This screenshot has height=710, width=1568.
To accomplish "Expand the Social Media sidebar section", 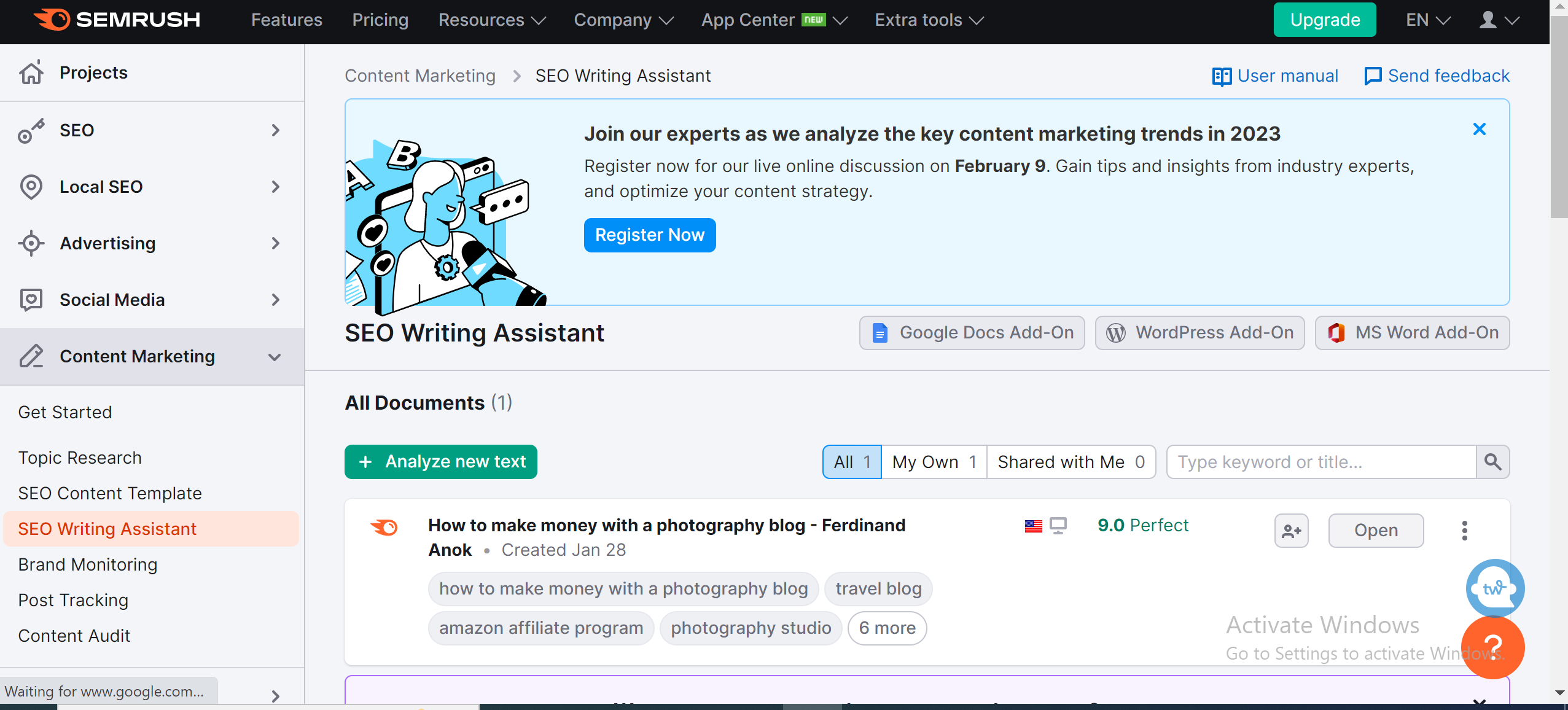I will coord(275,300).
